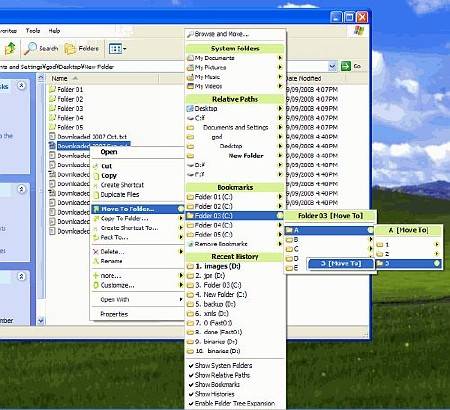Select Folder 03 in file list
The image size is (450, 410).
[x=70, y=108]
